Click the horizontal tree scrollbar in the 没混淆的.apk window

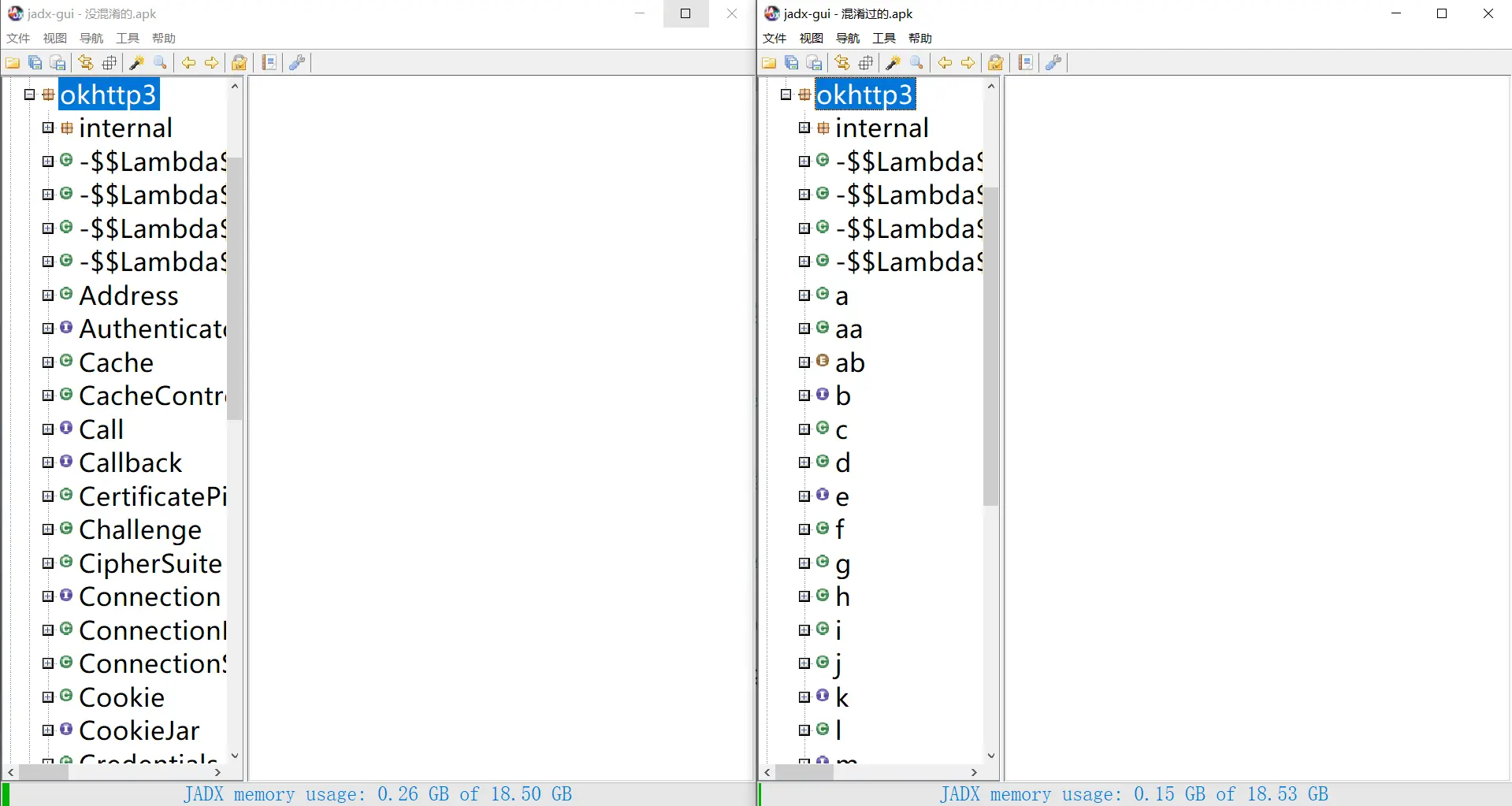coord(43,772)
